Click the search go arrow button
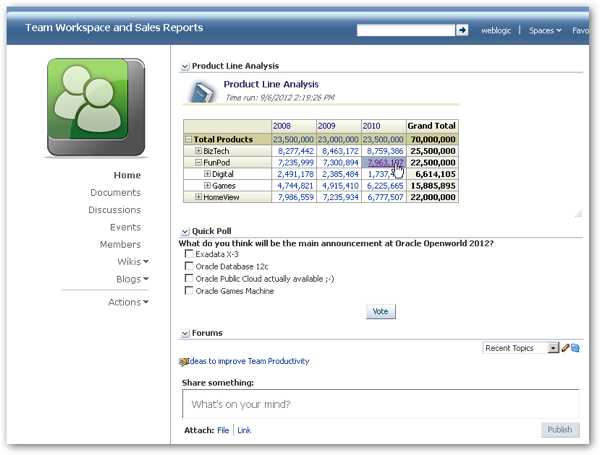600x455 pixels. pos(462,30)
